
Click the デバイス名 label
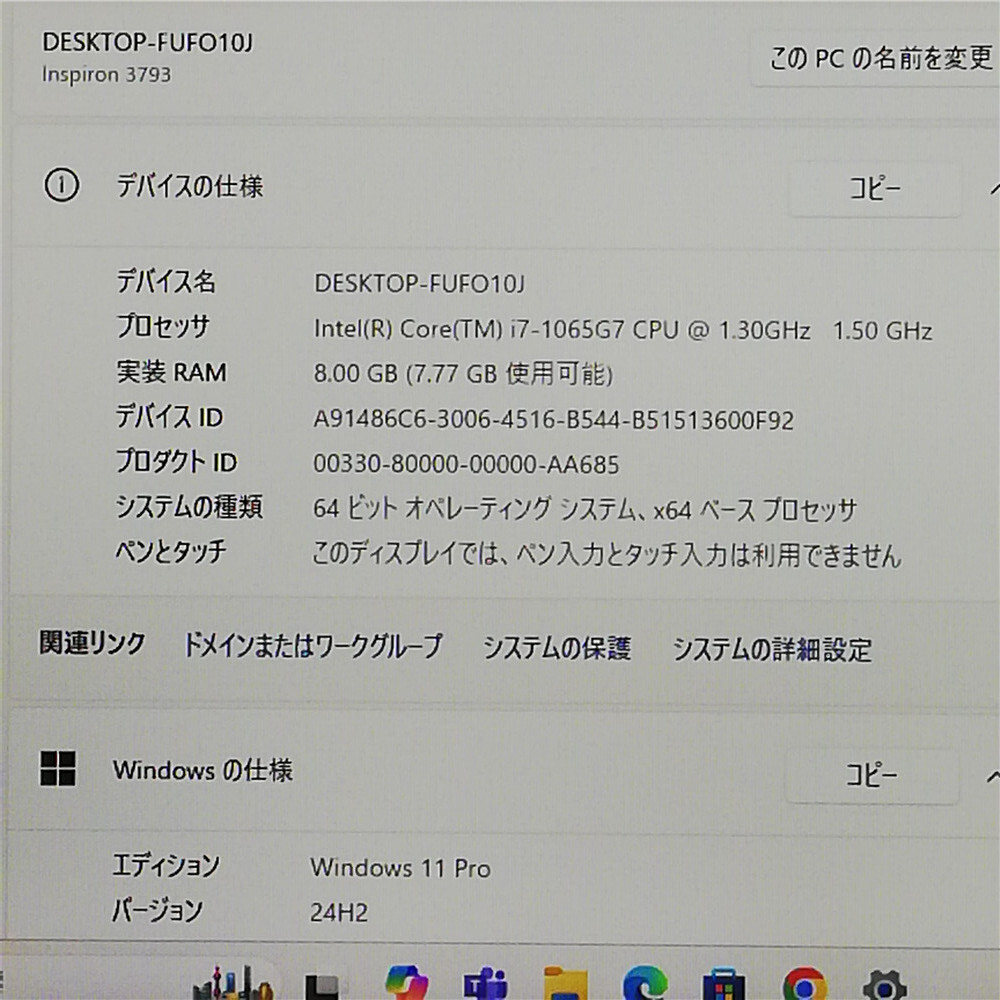(x=166, y=281)
